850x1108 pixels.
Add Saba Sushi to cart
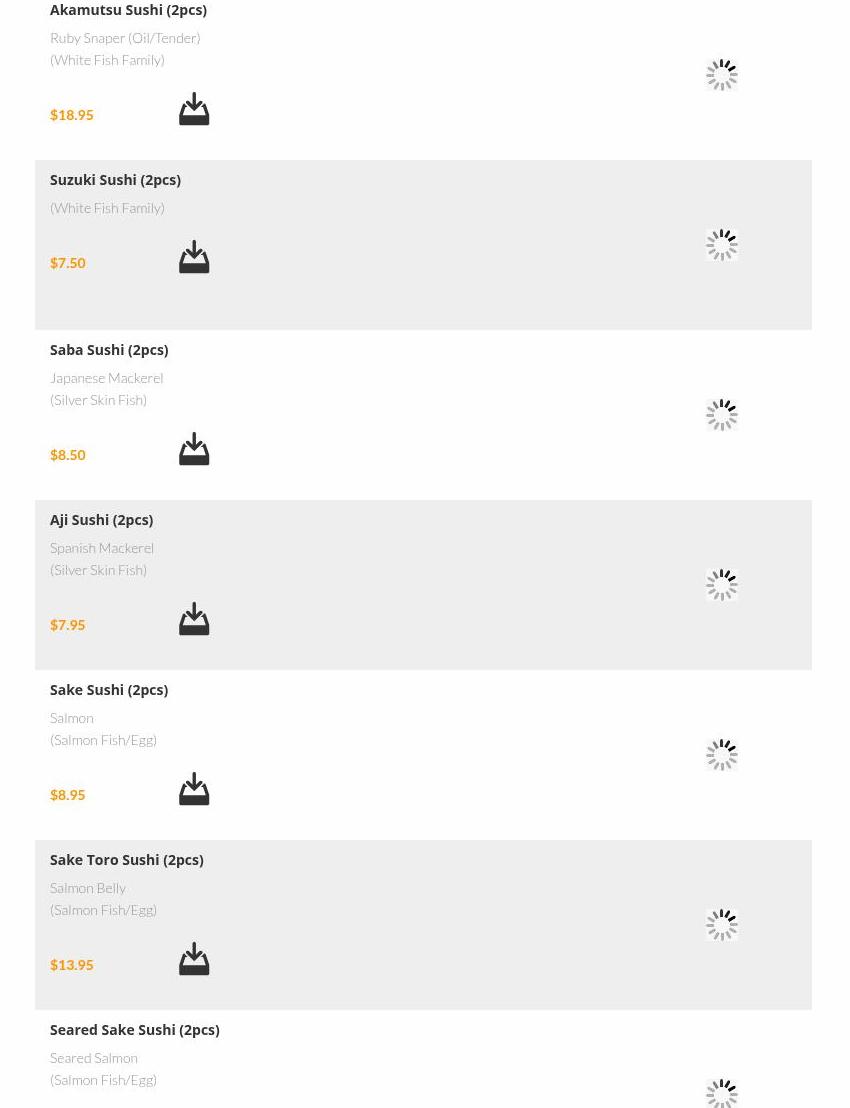point(194,449)
